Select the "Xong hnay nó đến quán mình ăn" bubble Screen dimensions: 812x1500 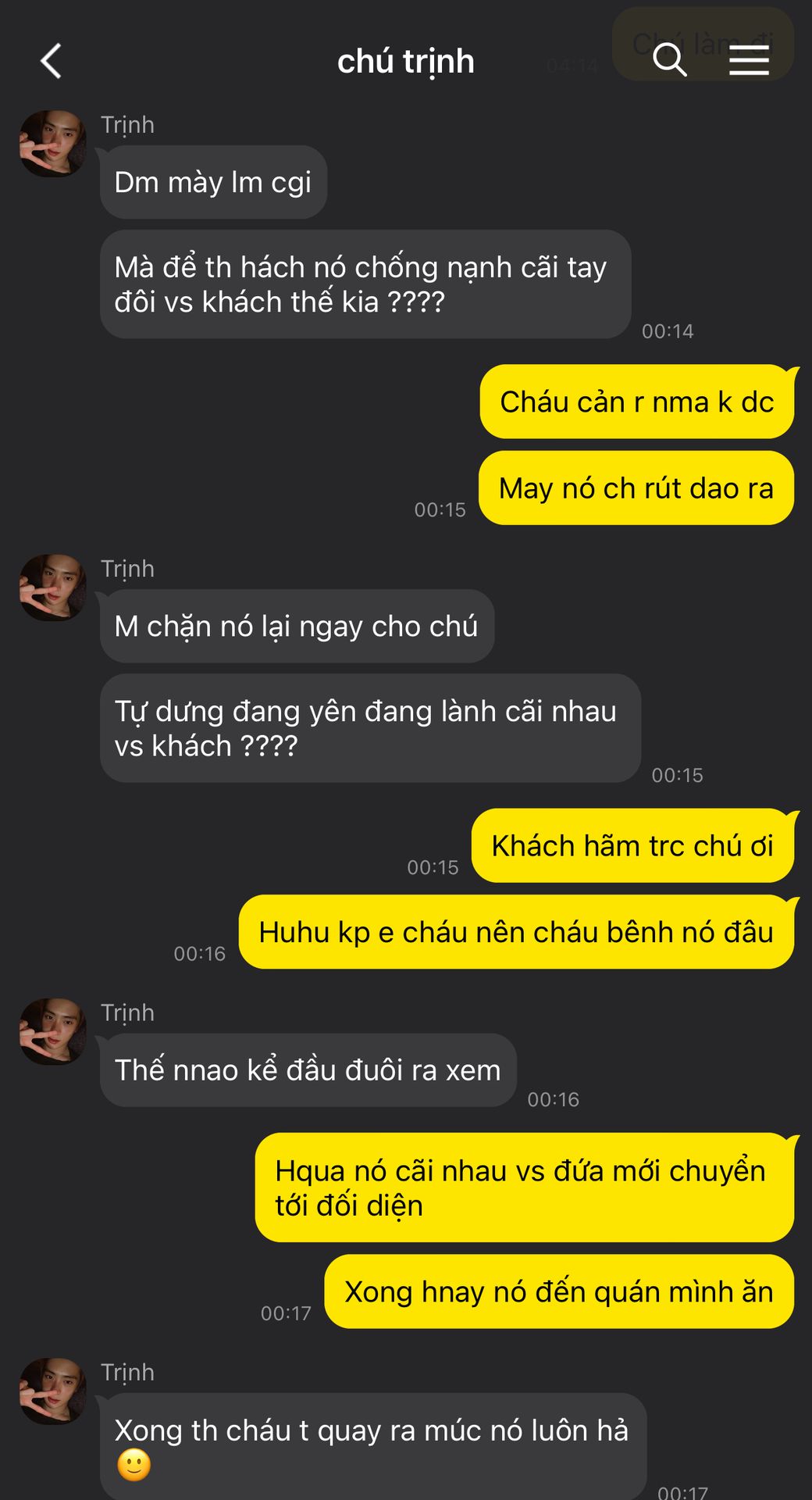point(559,1291)
